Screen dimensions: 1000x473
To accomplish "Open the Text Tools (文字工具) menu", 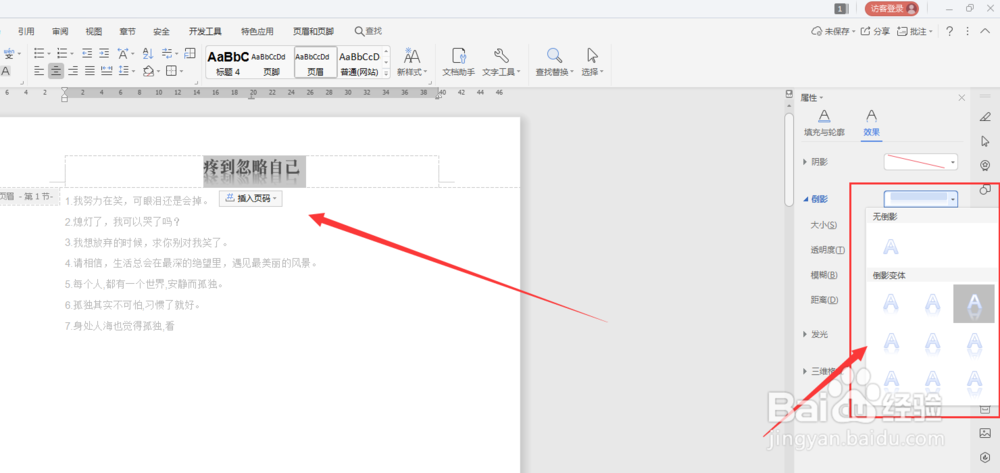I will (x=501, y=62).
